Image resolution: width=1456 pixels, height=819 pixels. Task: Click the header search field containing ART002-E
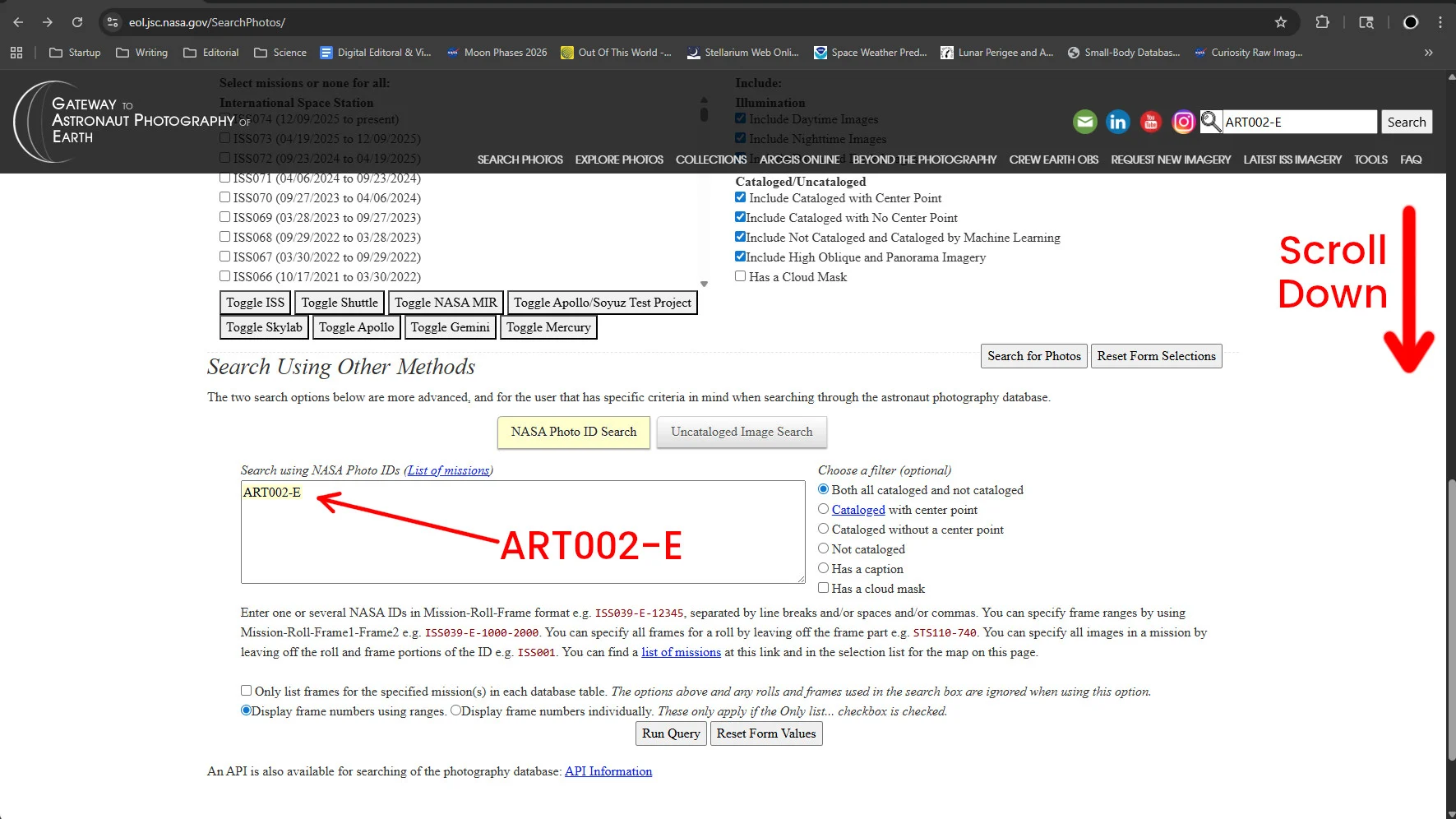coord(1300,123)
